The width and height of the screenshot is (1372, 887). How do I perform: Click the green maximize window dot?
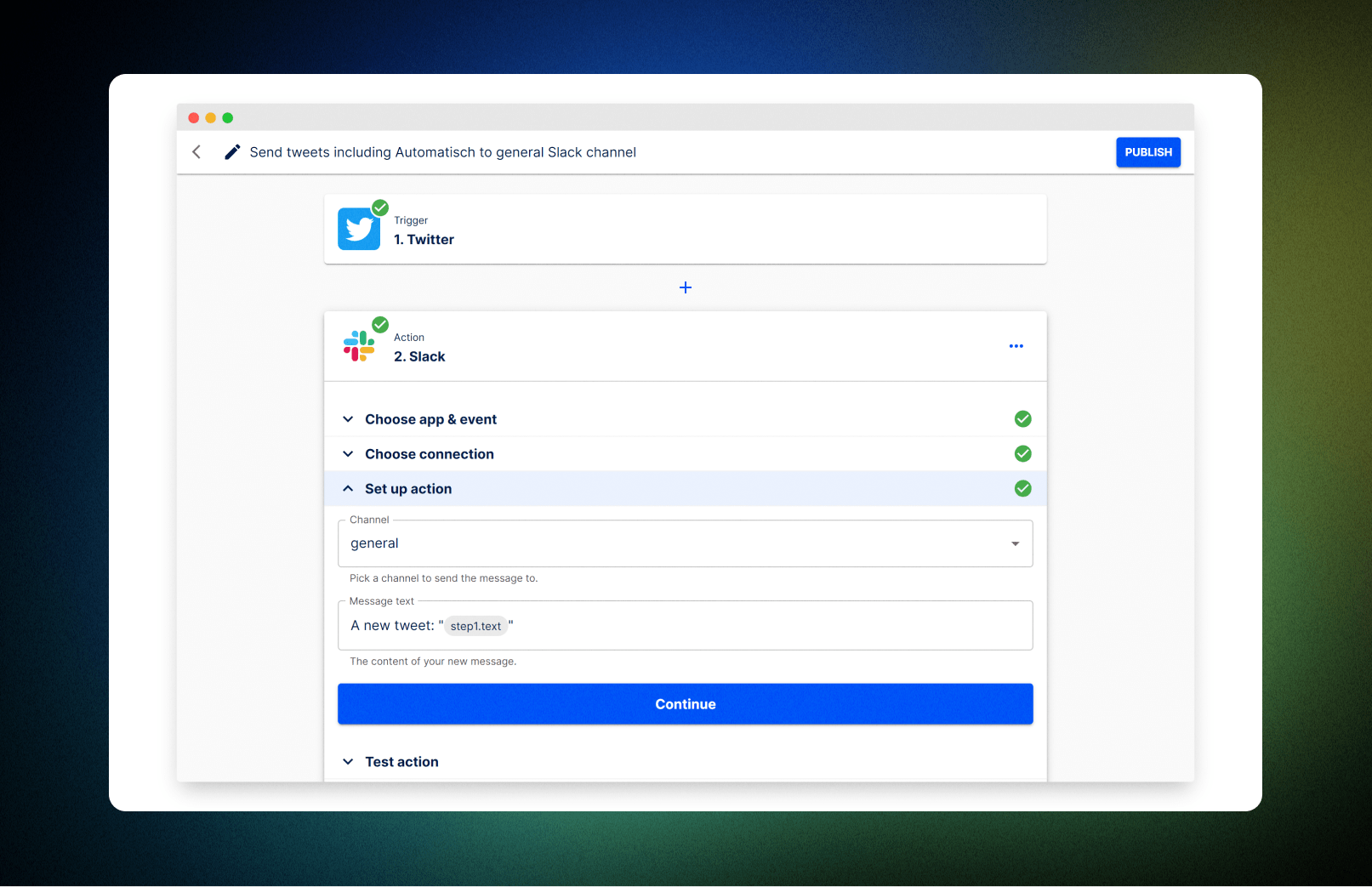click(228, 118)
